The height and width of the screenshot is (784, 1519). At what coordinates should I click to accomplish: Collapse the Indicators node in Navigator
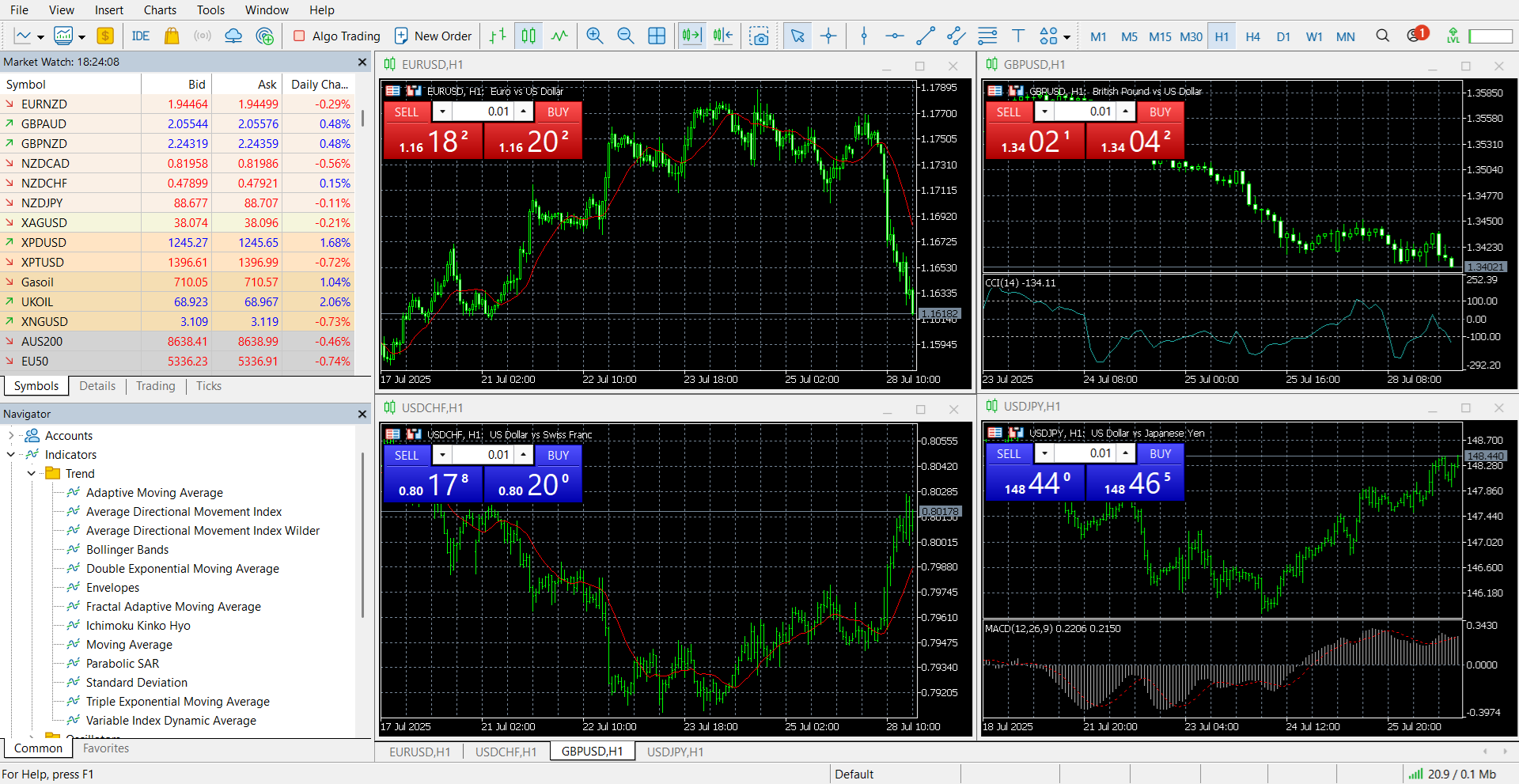(11, 455)
